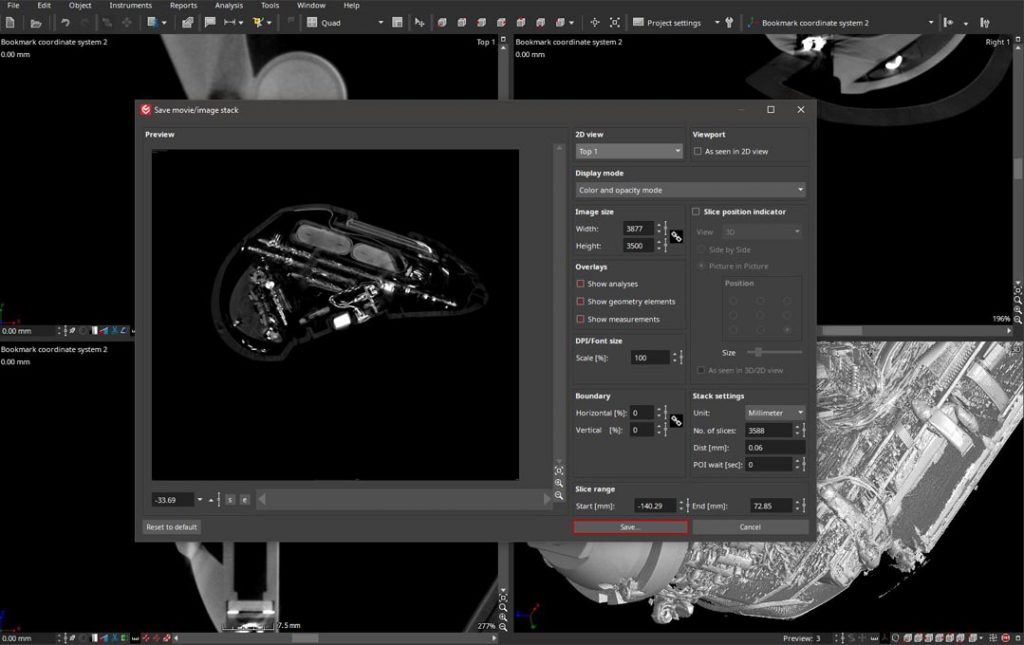Image resolution: width=1024 pixels, height=645 pixels.
Task: Click the wrench icon next to Project settings
Action: pyautogui.click(x=729, y=23)
